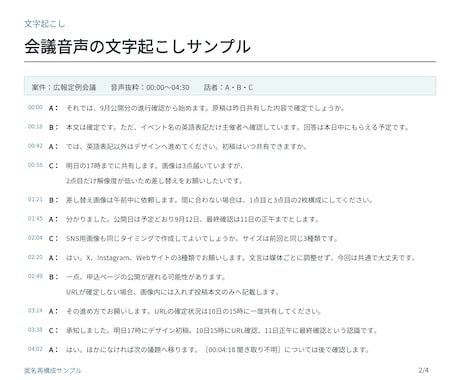The height and width of the screenshot is (380, 460).
Task: Click the line starting はい。X、Instagram、Webサイト
Action: click(x=241, y=258)
